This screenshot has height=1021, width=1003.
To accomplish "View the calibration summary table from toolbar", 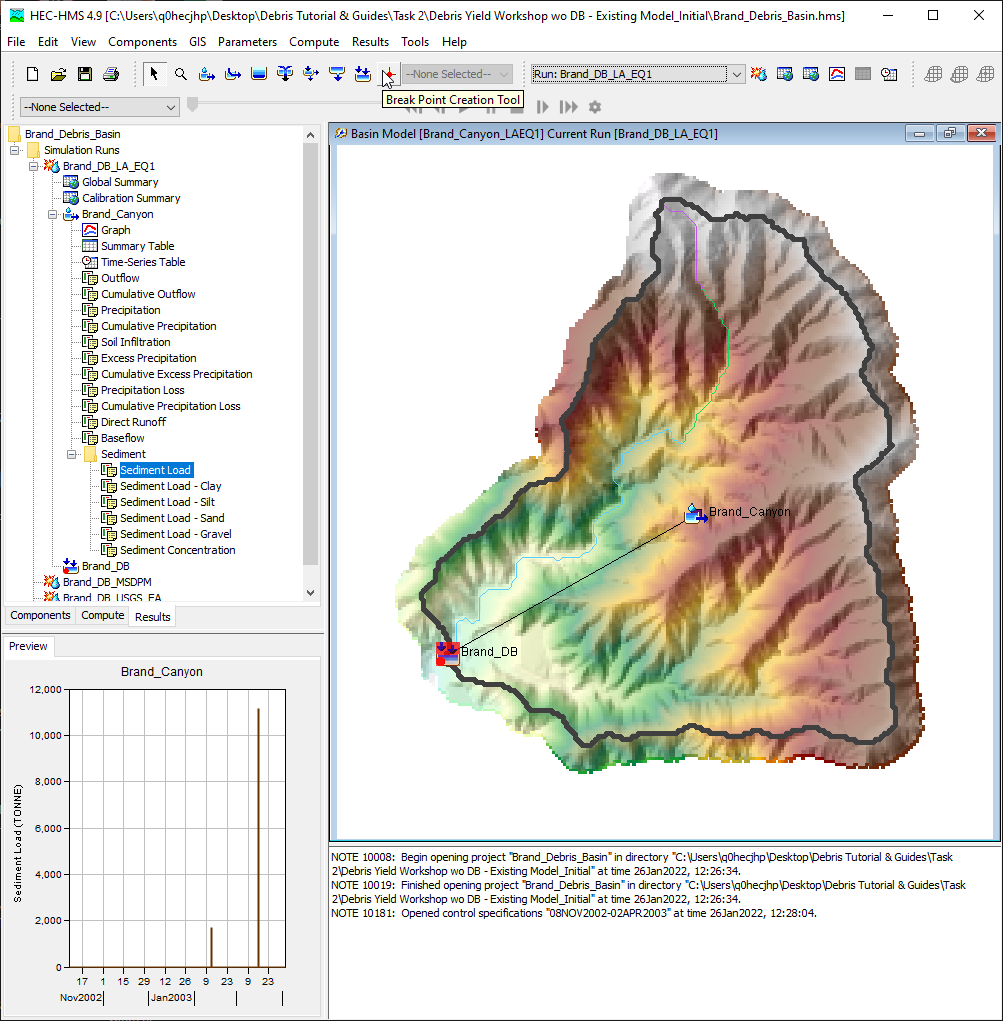I will click(811, 74).
